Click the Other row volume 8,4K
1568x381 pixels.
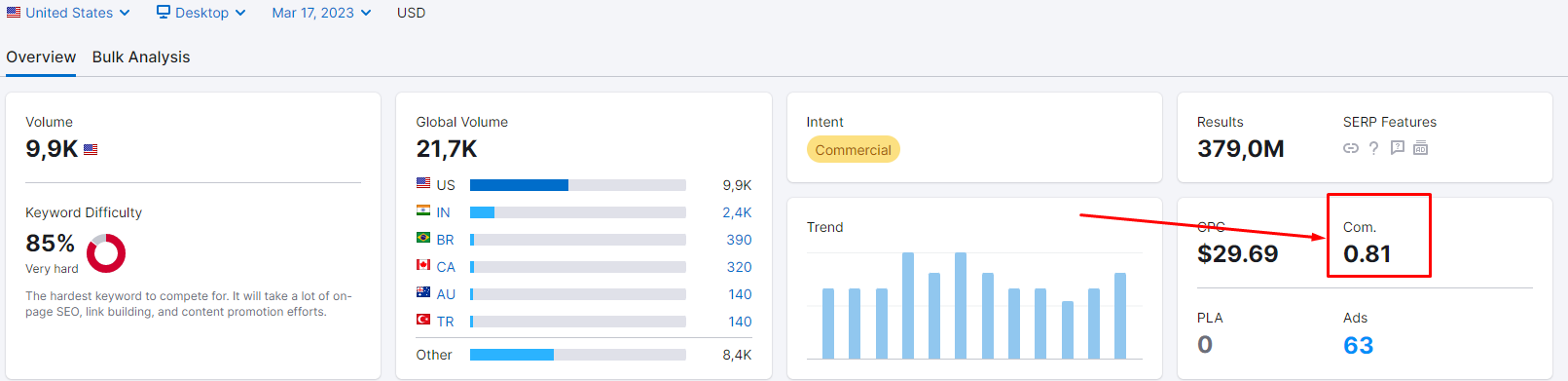737,355
